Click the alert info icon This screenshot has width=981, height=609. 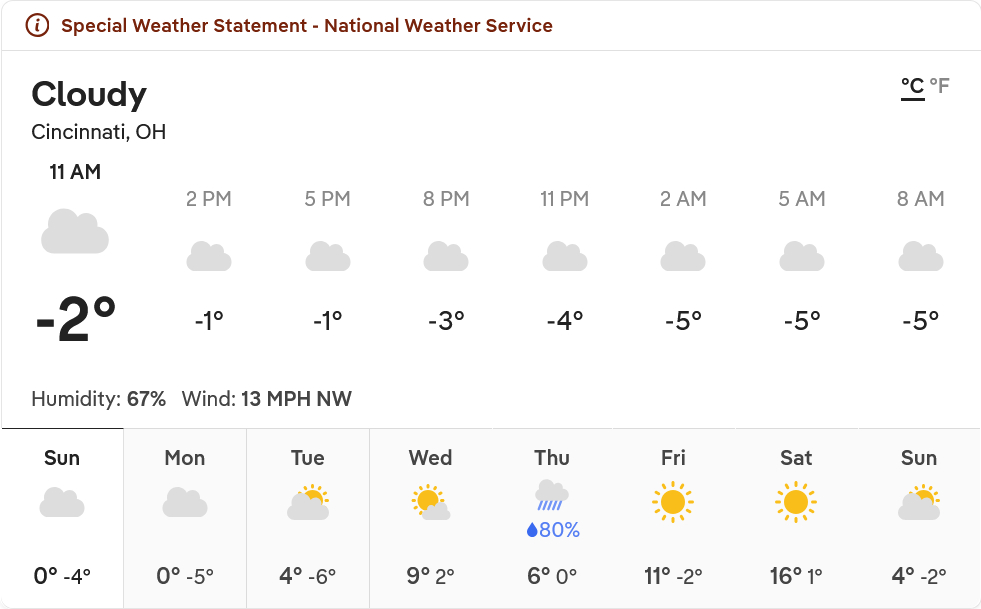coord(37,26)
